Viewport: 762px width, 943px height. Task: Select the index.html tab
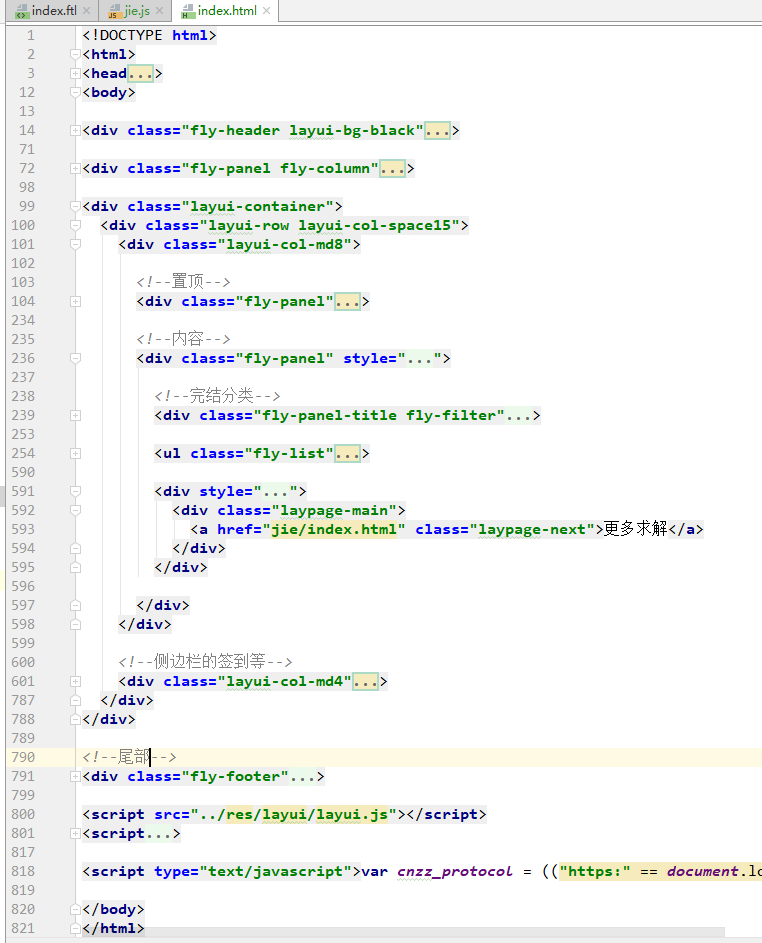tap(227, 11)
